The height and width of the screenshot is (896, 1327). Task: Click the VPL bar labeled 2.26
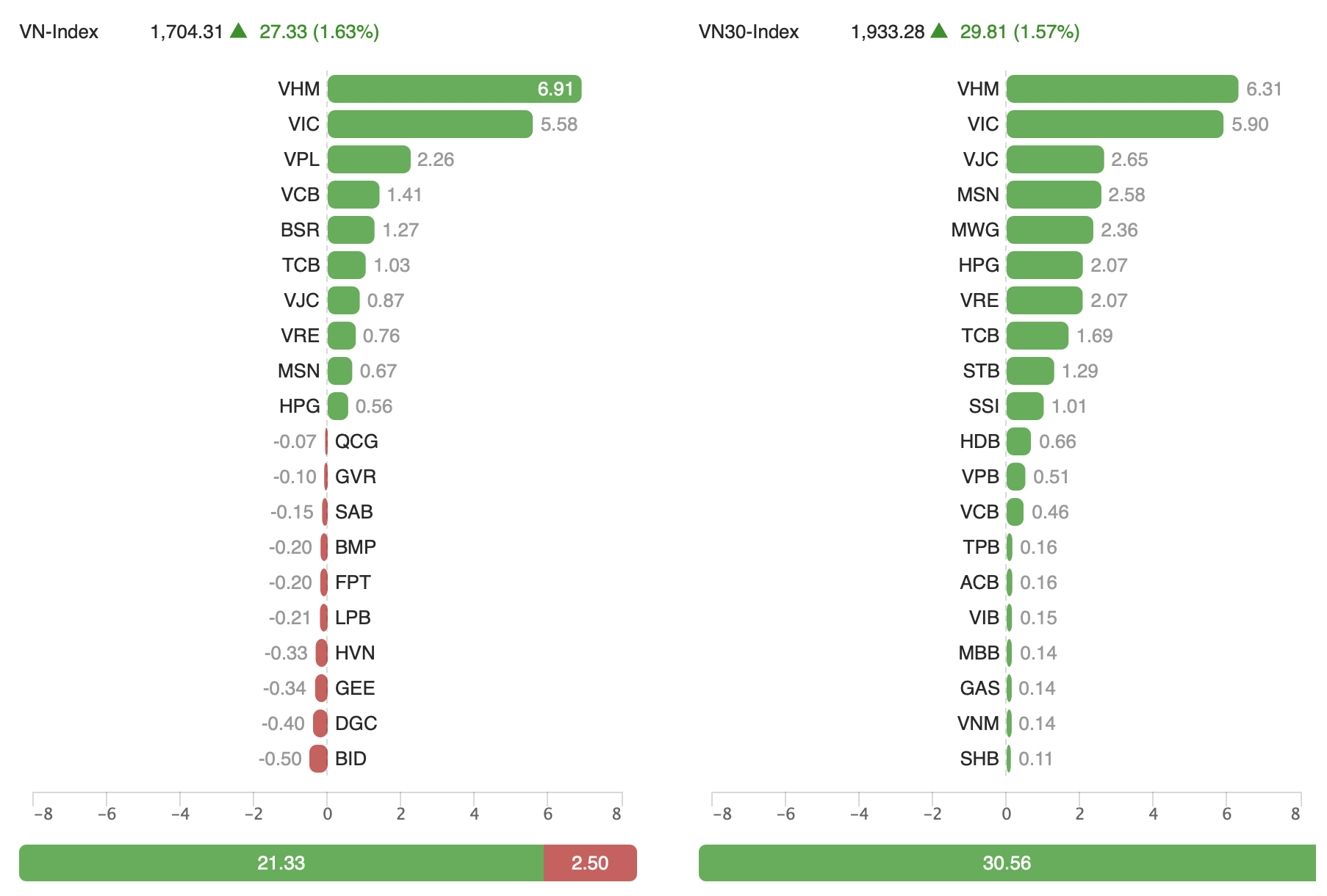pos(369,159)
